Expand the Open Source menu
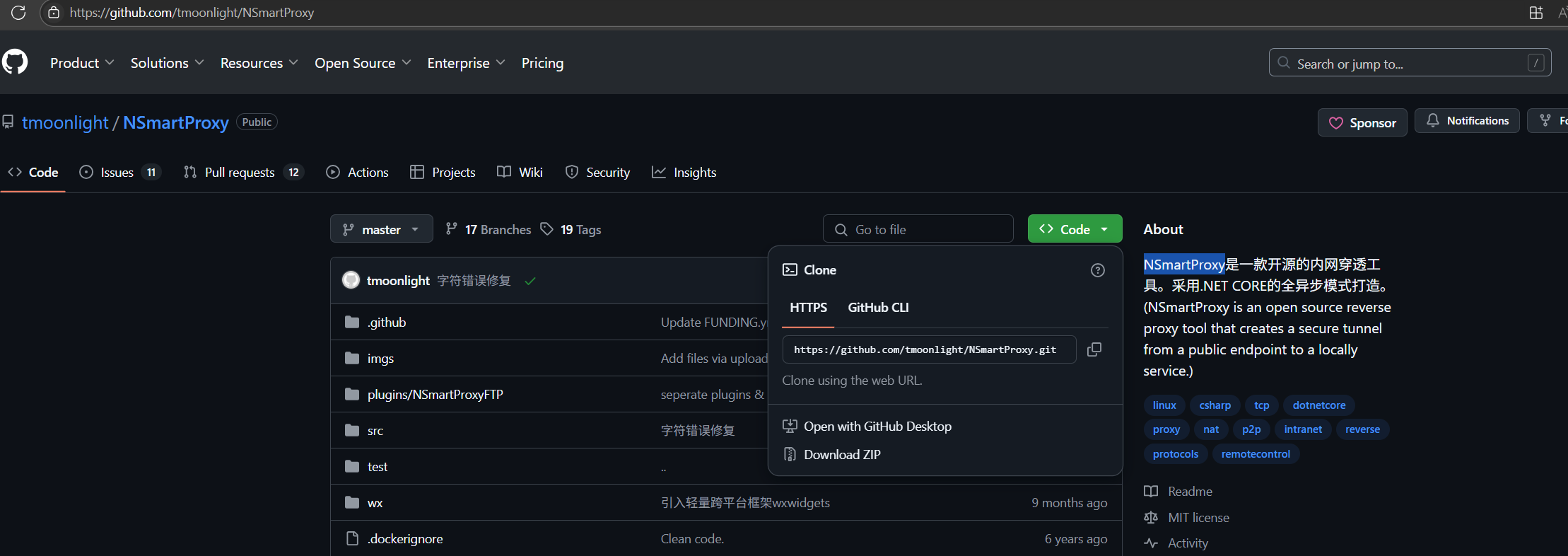 click(363, 63)
